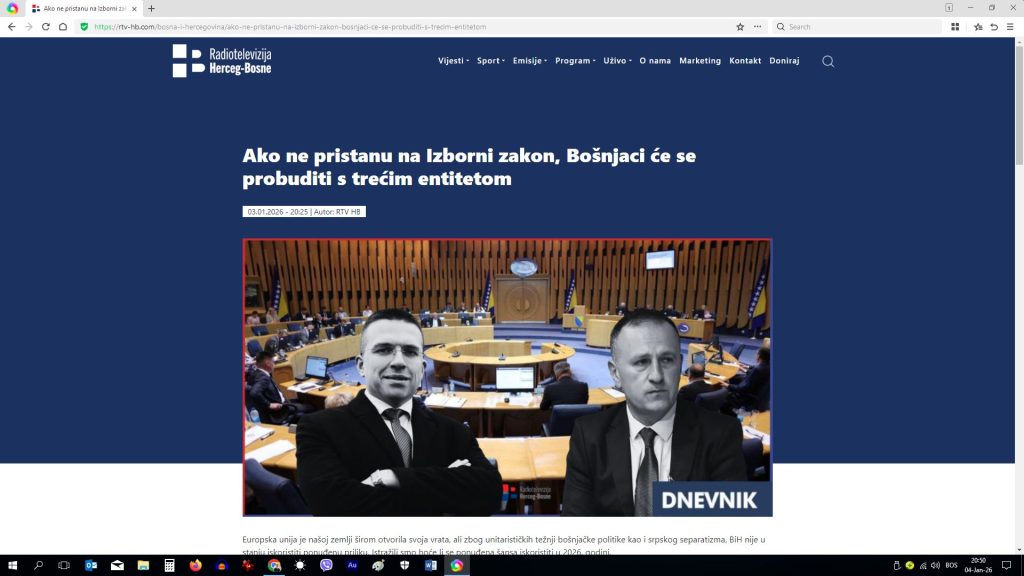Go to the Kontakt page
Screen dimensions: 1024x576
click(745, 61)
